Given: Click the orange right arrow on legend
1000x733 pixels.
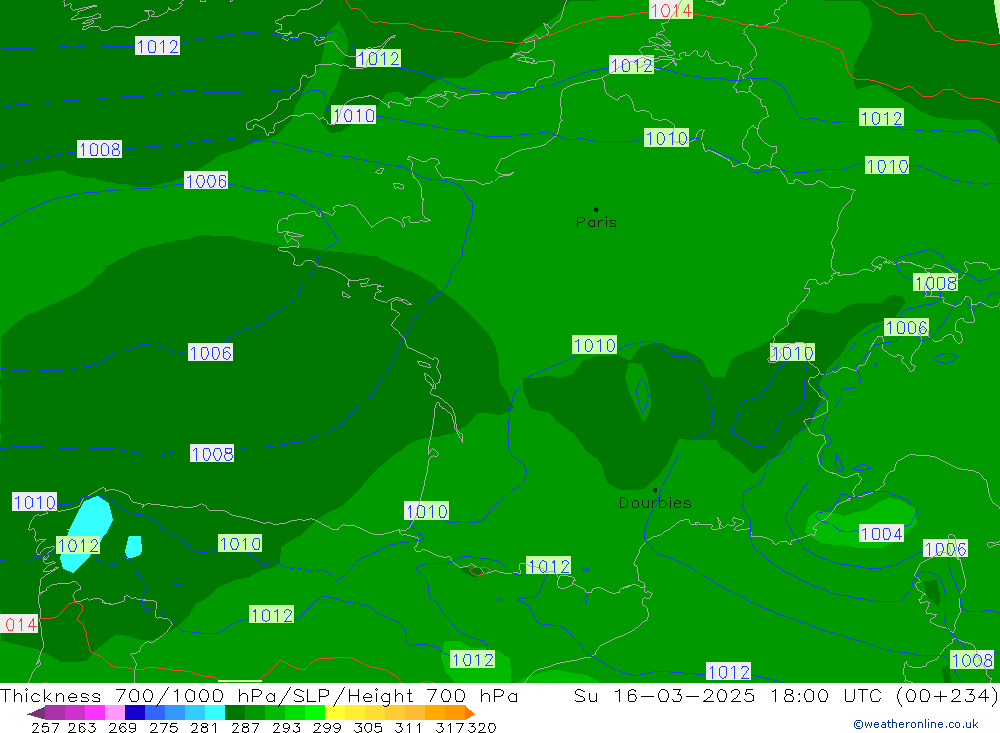Looking at the screenshot, I should [x=470, y=713].
